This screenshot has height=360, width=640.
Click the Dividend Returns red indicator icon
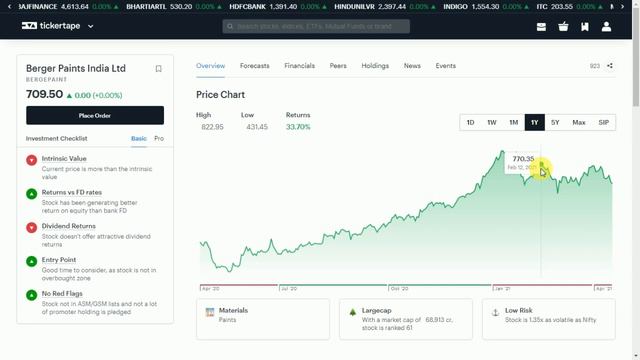pos(31,227)
